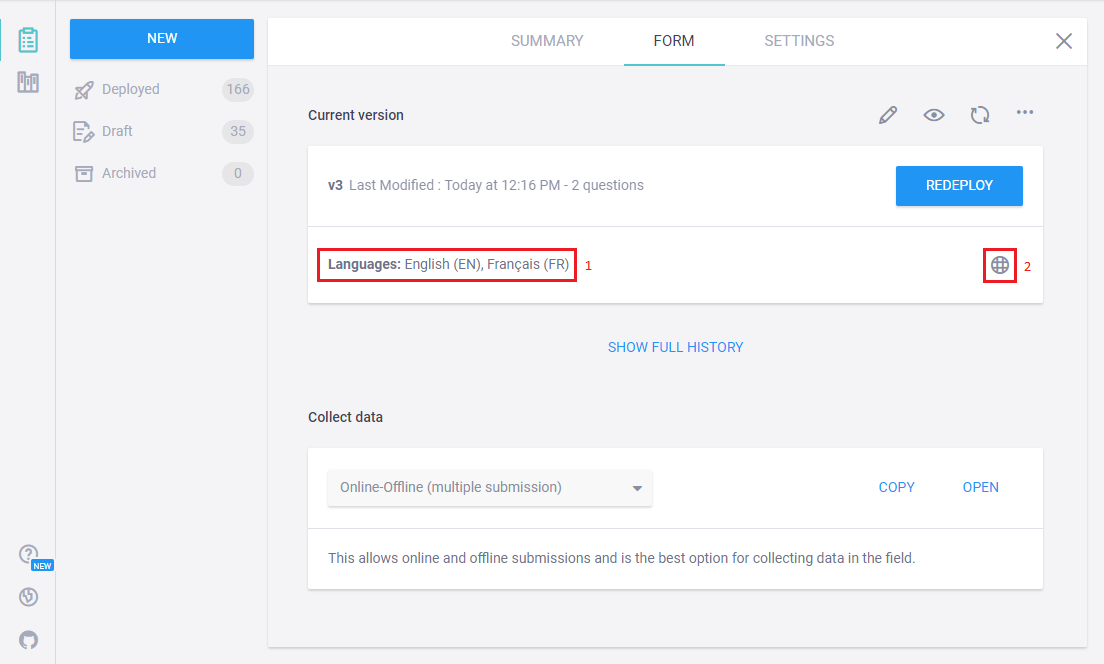Open the SETTINGS tab
Screen dimensions: 1104x664
(799, 41)
